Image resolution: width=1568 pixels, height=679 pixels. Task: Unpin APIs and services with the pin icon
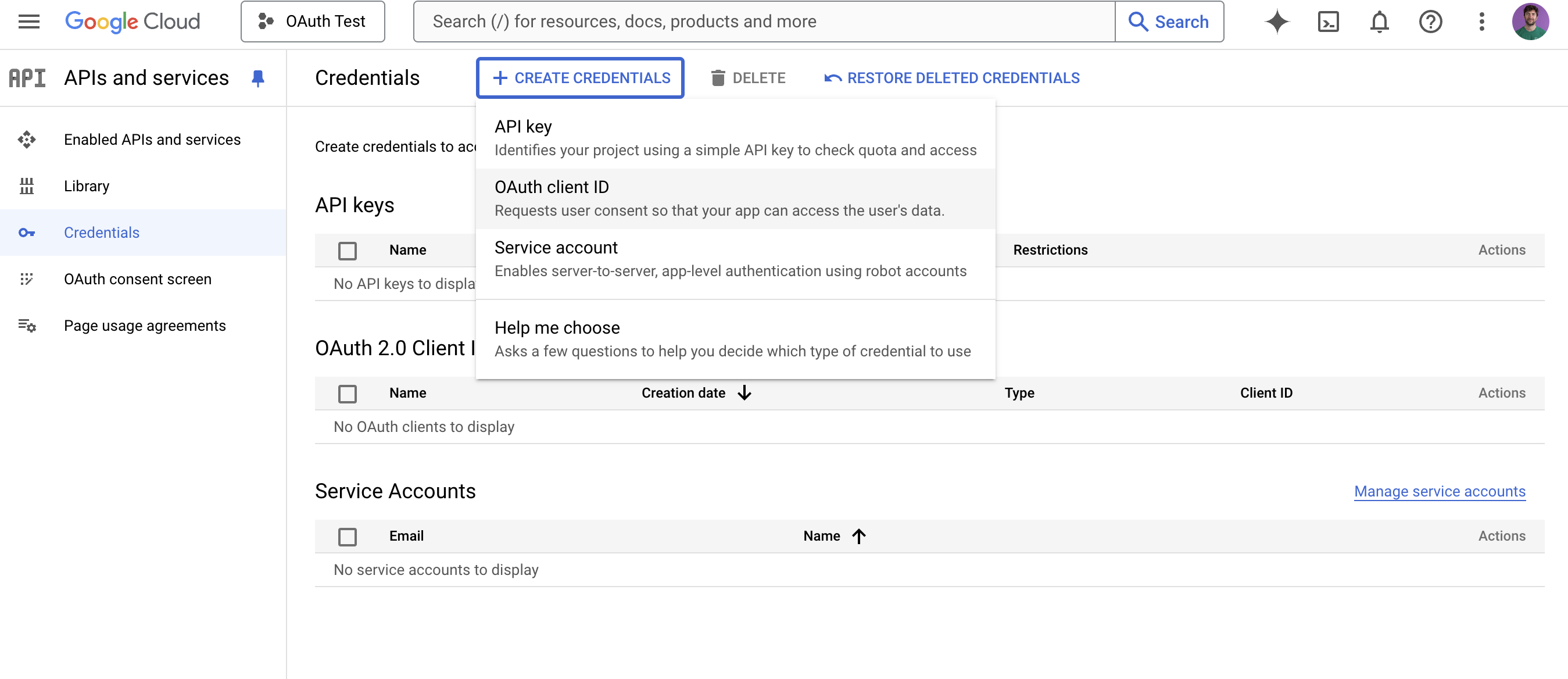click(x=258, y=78)
